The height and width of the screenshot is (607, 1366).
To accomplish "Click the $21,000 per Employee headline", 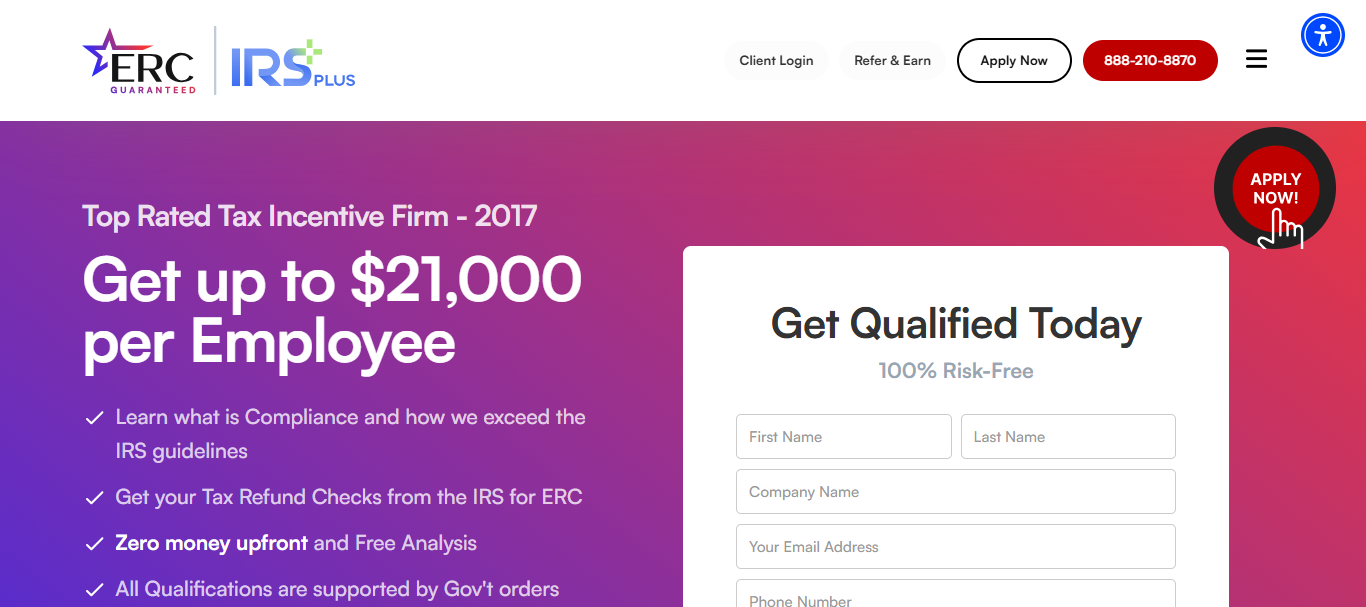I will tap(332, 310).
